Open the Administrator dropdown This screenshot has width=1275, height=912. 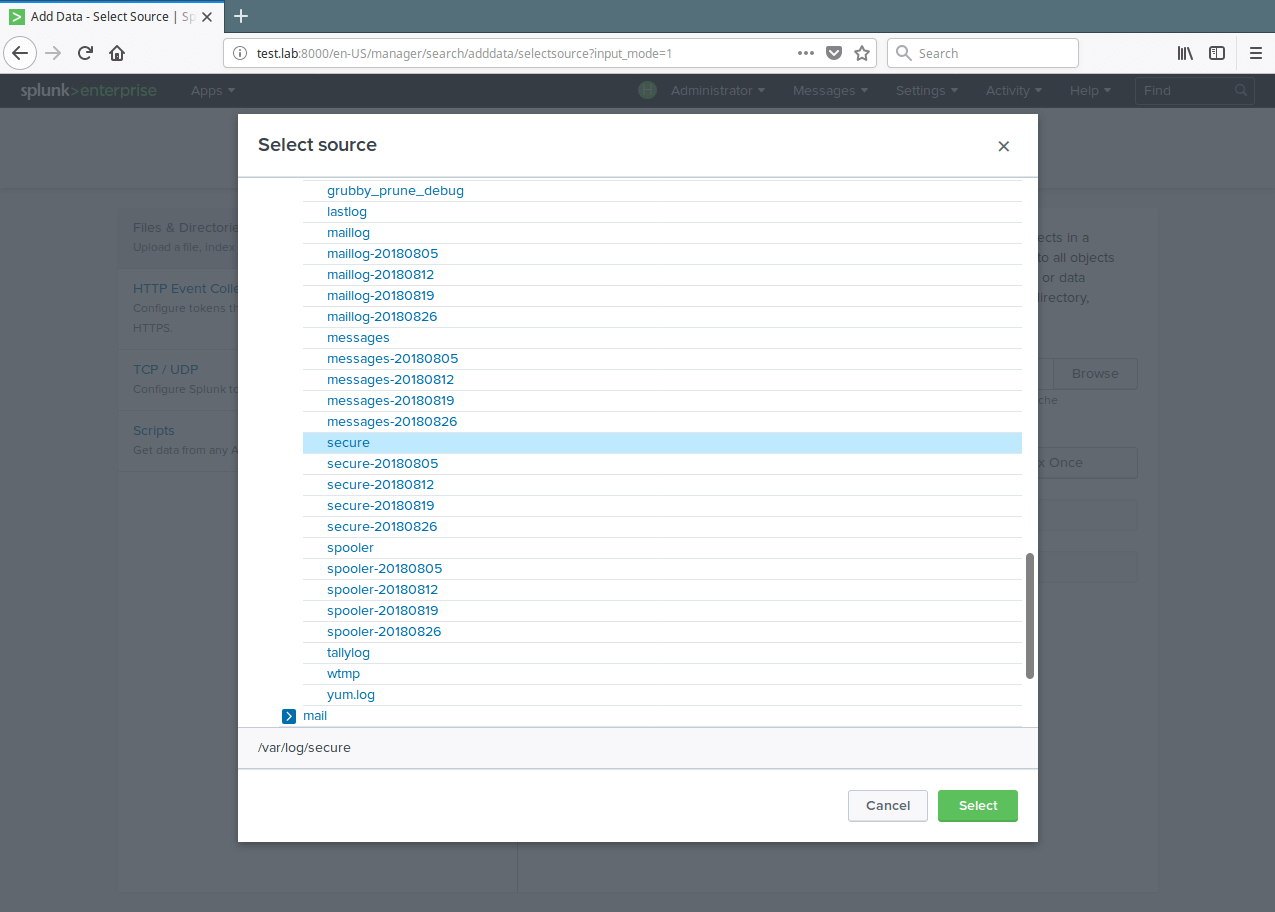[718, 90]
